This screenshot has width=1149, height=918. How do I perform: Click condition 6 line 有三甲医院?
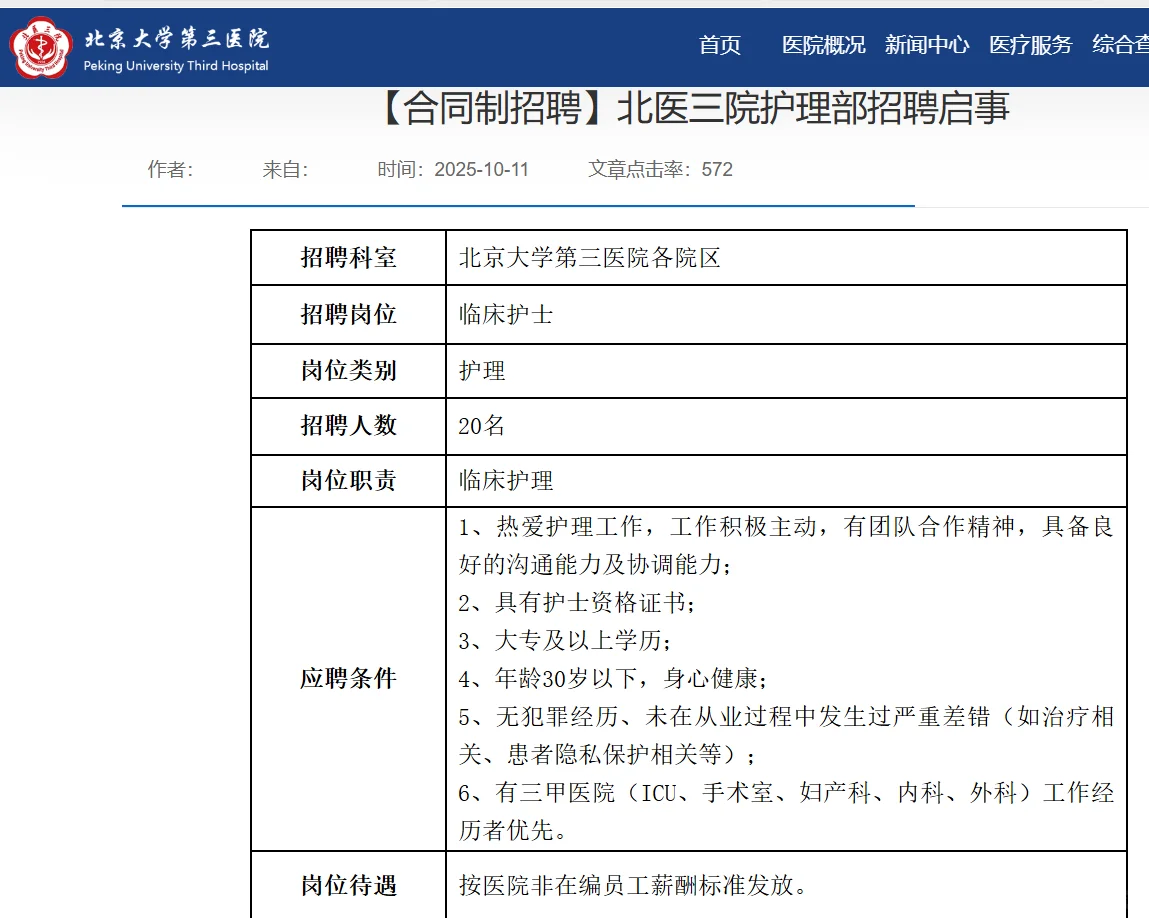[786, 793]
